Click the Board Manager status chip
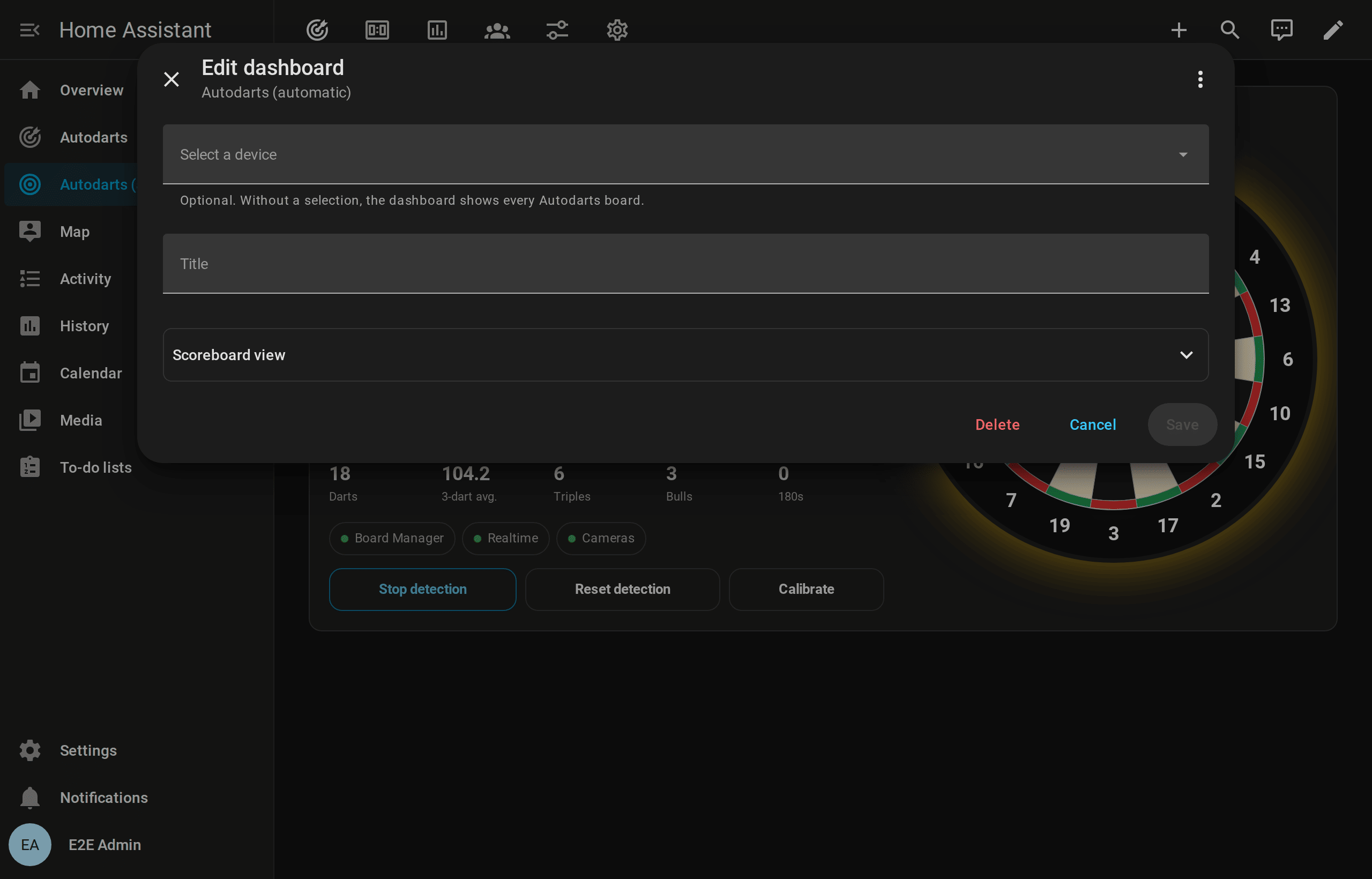 tap(392, 538)
